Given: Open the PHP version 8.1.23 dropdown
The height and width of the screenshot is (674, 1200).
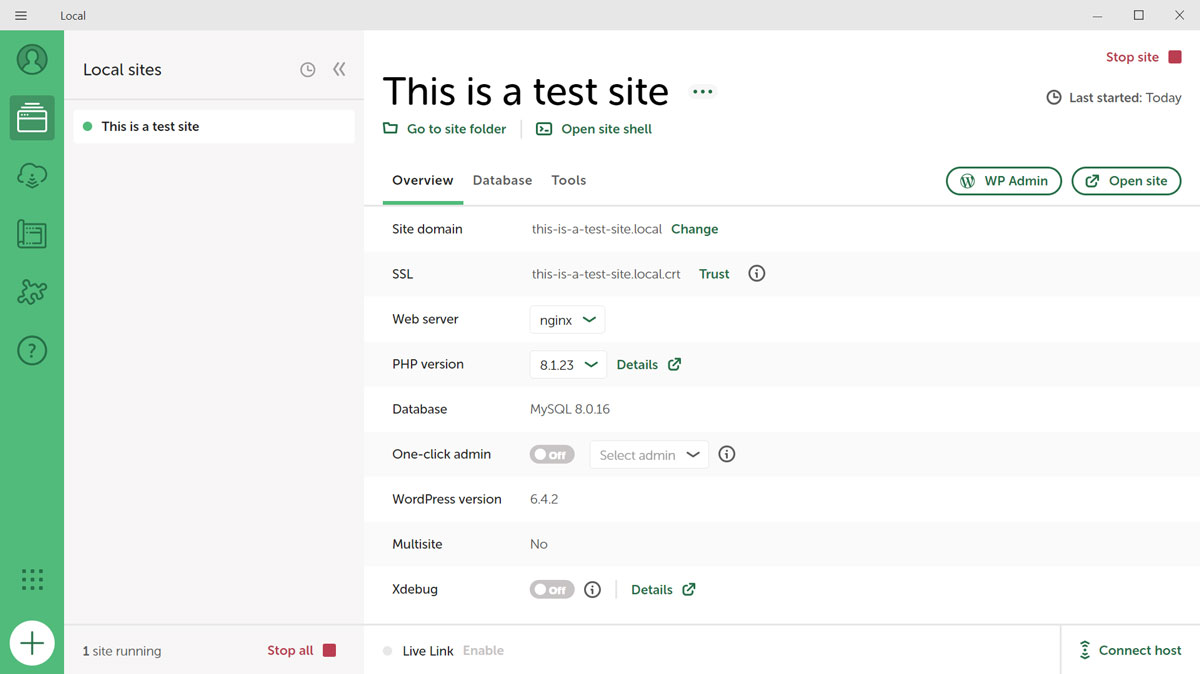Looking at the screenshot, I should 568,365.
